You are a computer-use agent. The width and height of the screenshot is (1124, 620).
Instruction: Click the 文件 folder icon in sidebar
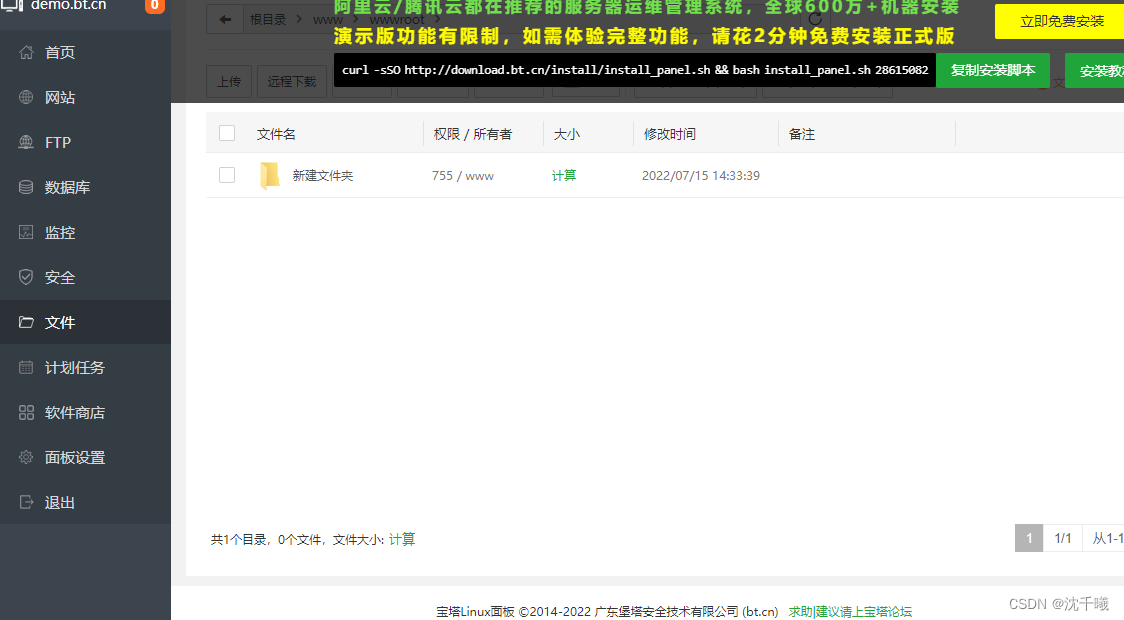coord(26,323)
